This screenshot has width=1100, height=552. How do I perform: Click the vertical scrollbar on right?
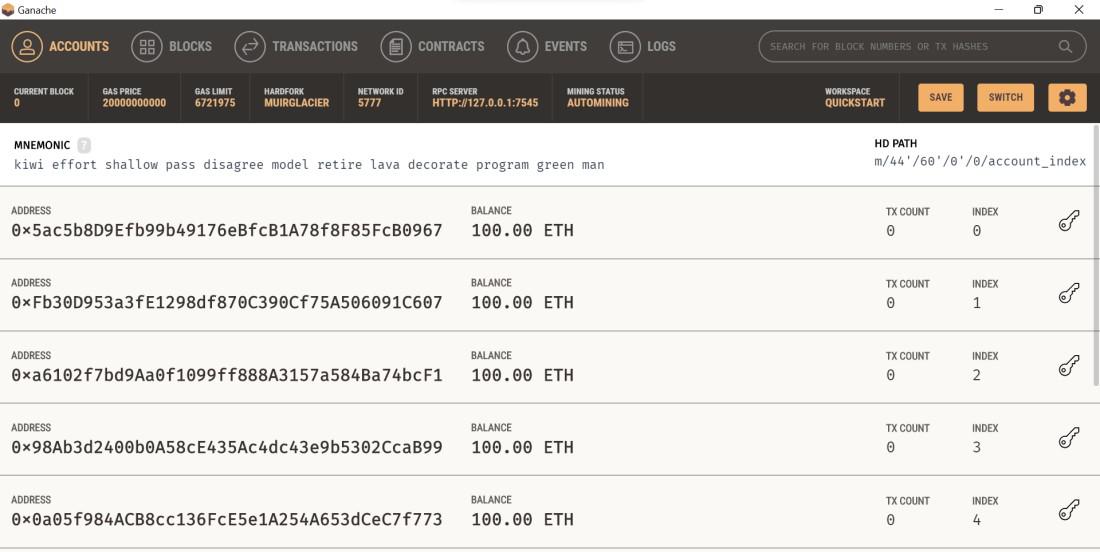coord(1096,250)
